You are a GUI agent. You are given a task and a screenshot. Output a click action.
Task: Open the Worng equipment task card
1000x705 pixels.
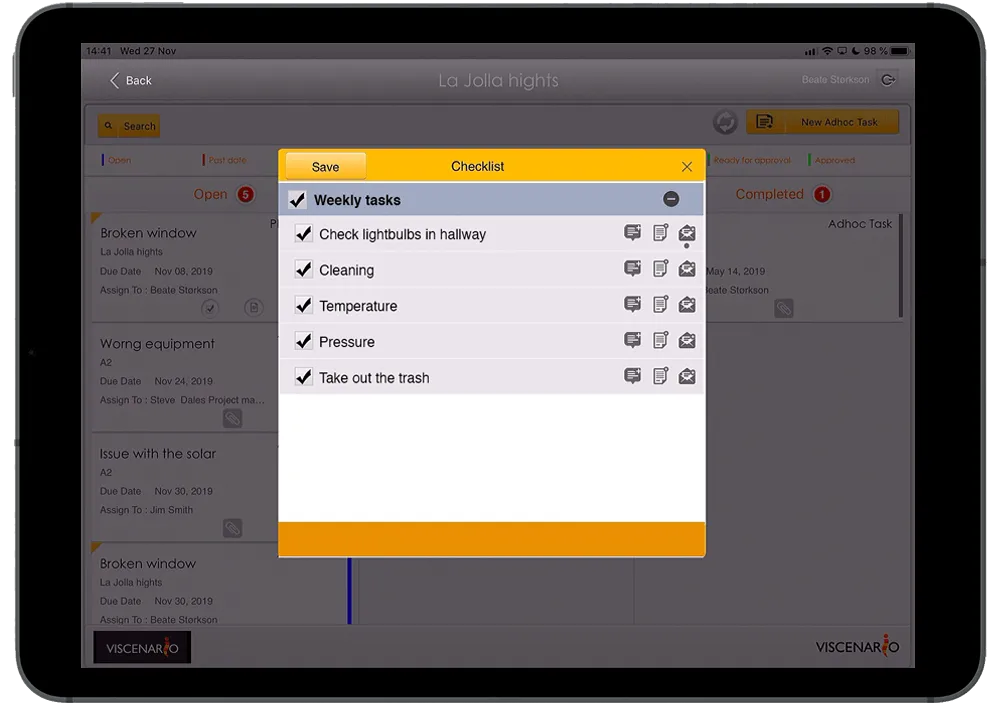pyautogui.click(x=185, y=378)
